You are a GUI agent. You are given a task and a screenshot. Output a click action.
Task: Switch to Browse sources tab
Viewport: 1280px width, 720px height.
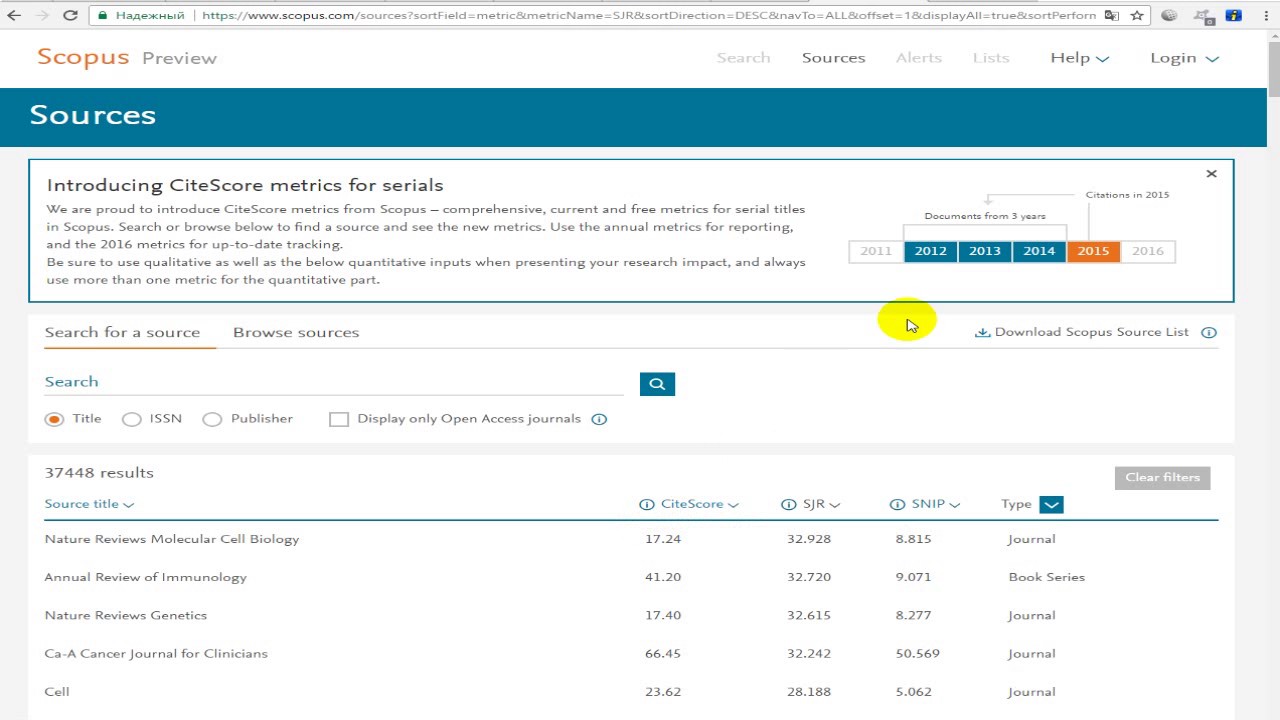click(296, 332)
